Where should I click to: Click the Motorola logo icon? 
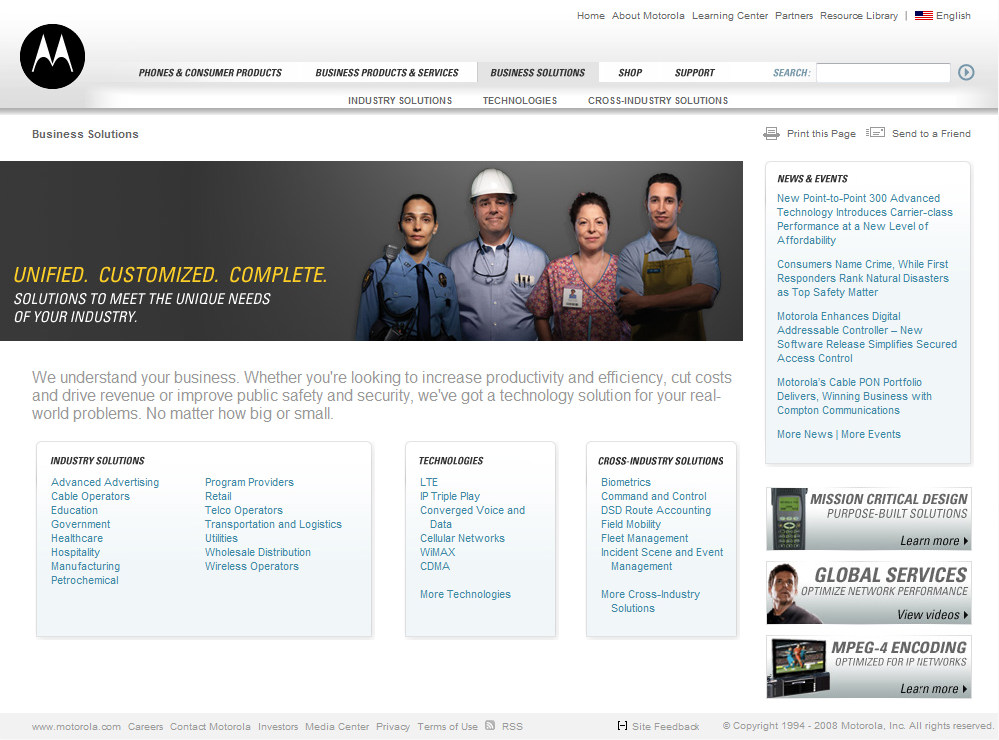point(53,56)
